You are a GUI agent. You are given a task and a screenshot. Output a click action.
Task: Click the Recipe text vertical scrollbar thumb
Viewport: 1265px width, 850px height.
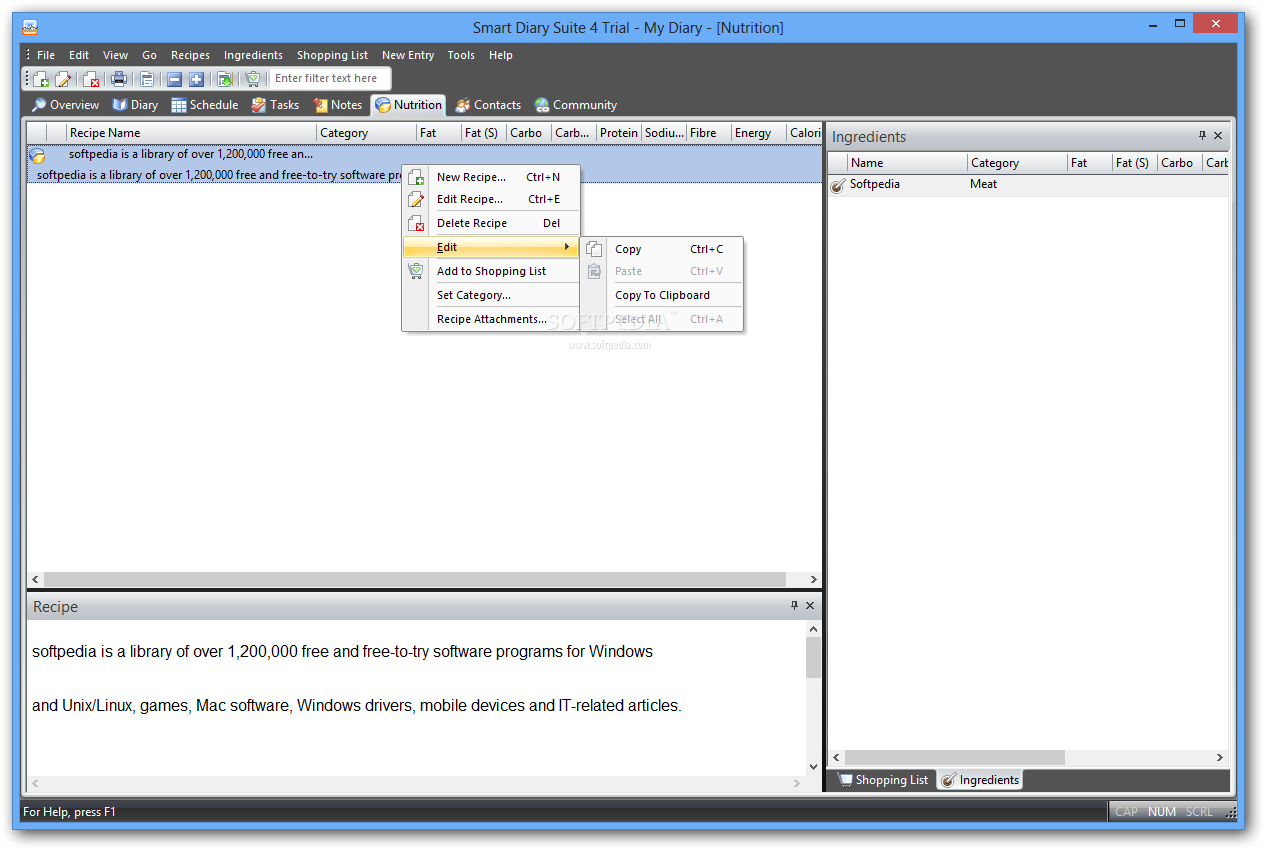click(x=813, y=658)
